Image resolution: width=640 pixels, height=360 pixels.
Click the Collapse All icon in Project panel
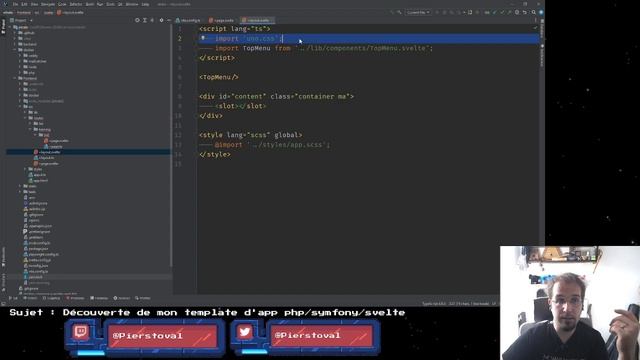pos(152,20)
